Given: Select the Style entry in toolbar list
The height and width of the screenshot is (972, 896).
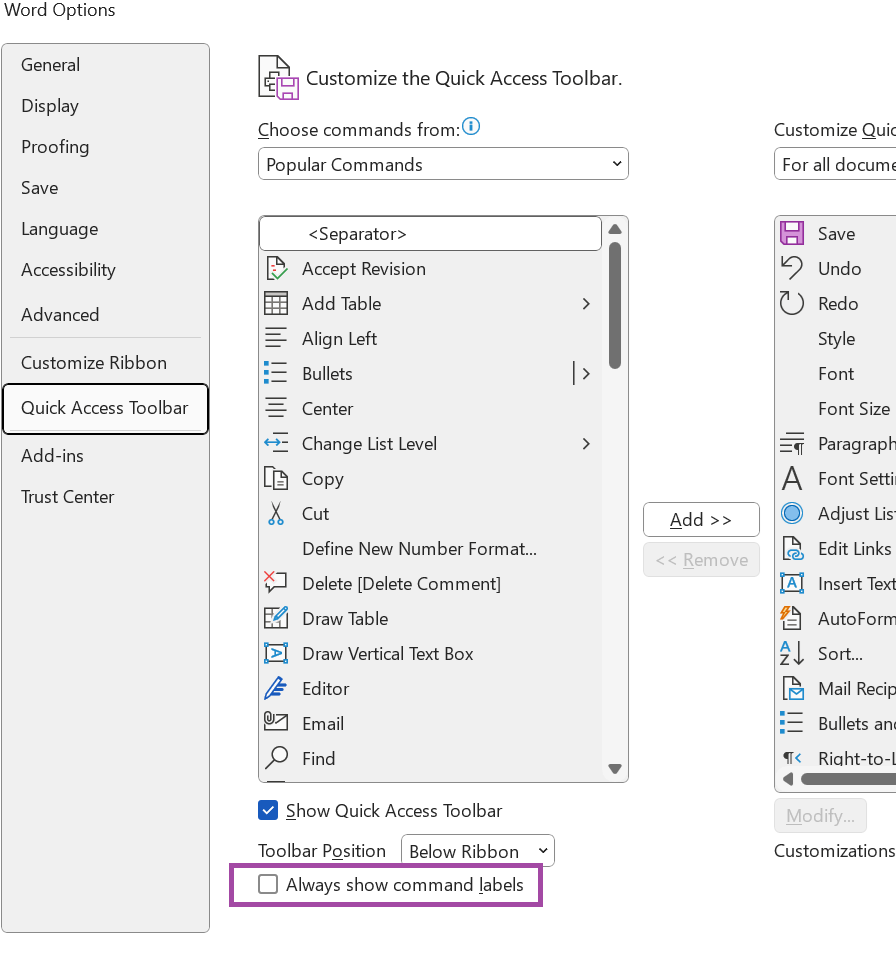Looking at the screenshot, I should pos(836,338).
